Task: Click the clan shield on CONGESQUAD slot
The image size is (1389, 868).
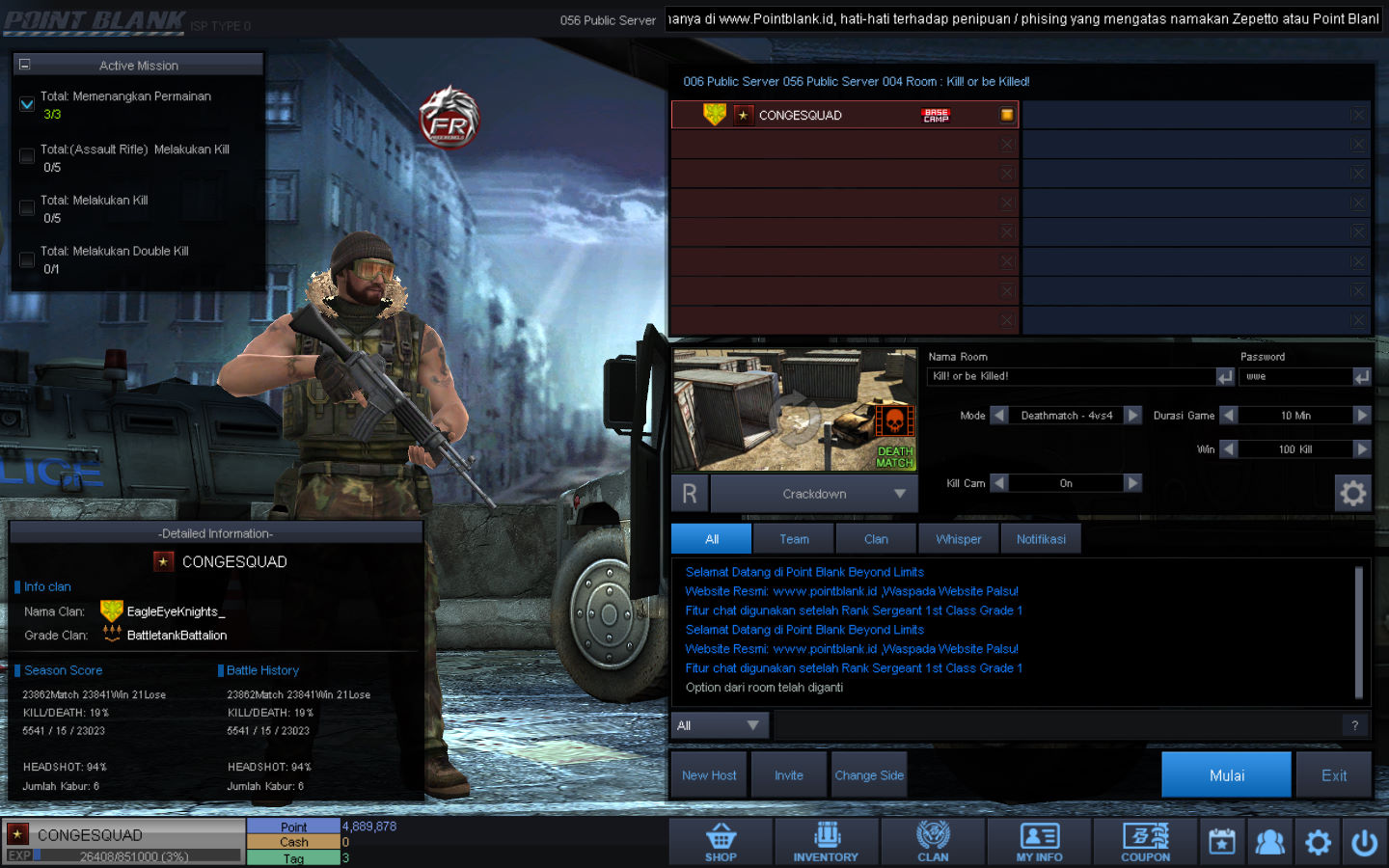Action: pos(714,114)
